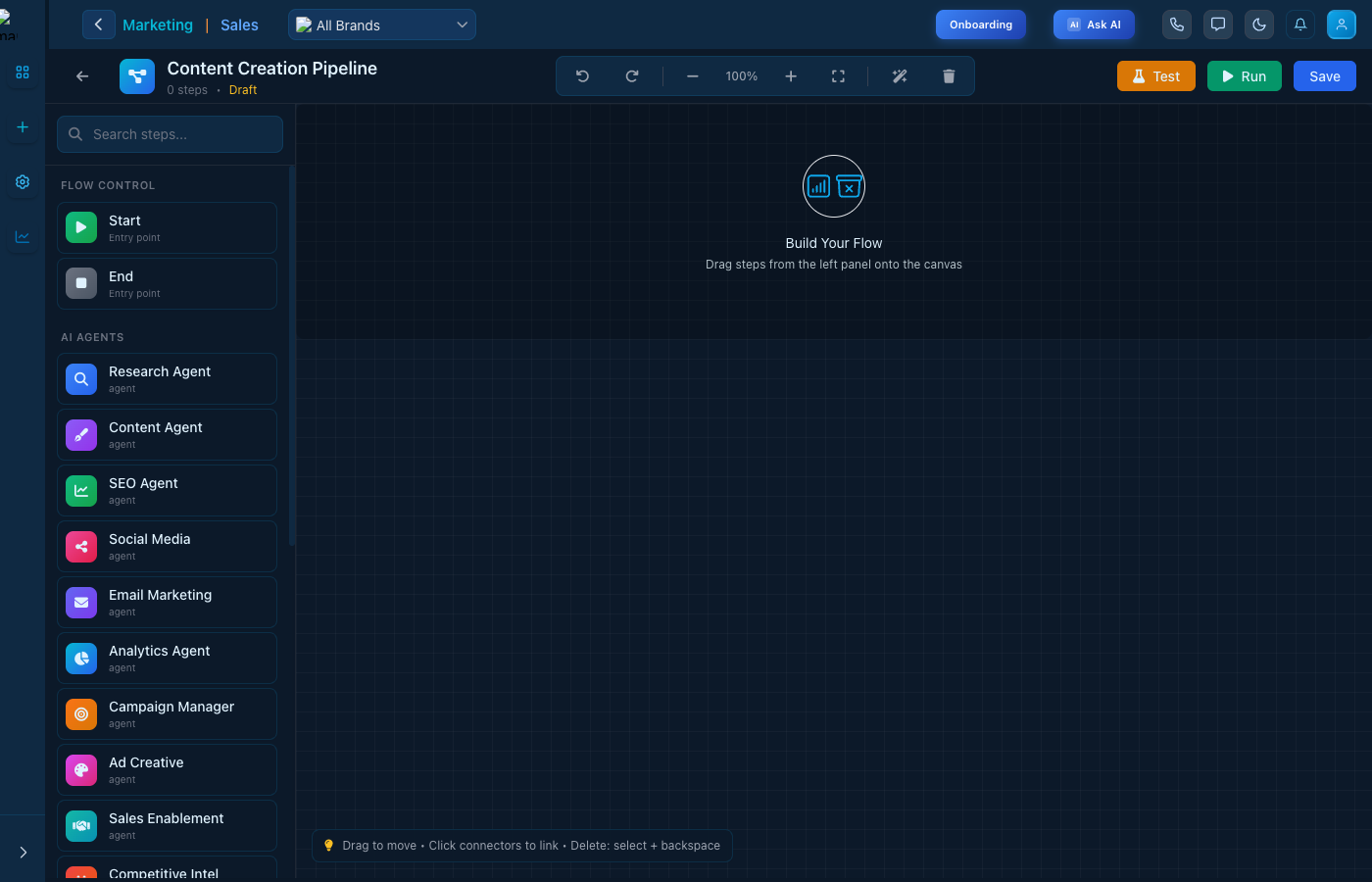Select the End flow control step
The width and height of the screenshot is (1372, 882).
point(167,283)
